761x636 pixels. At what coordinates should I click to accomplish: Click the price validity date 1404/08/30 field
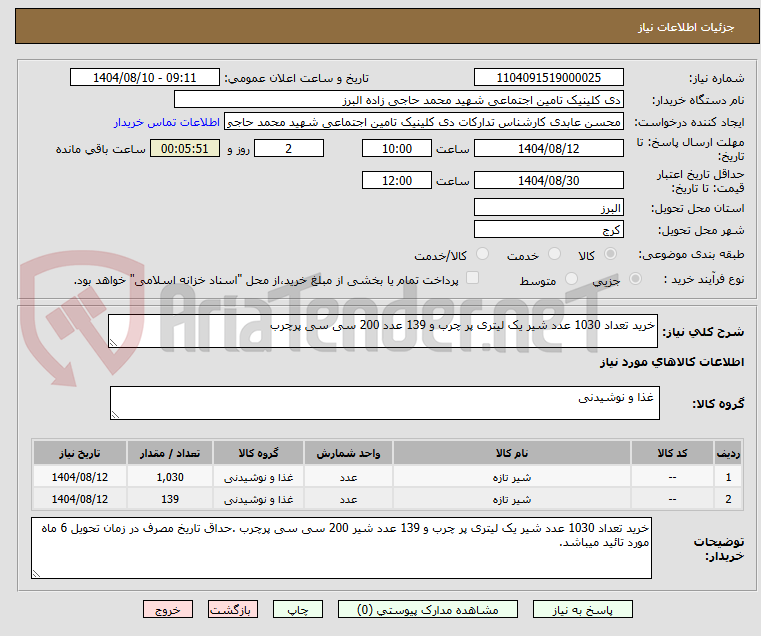pyautogui.click(x=548, y=181)
